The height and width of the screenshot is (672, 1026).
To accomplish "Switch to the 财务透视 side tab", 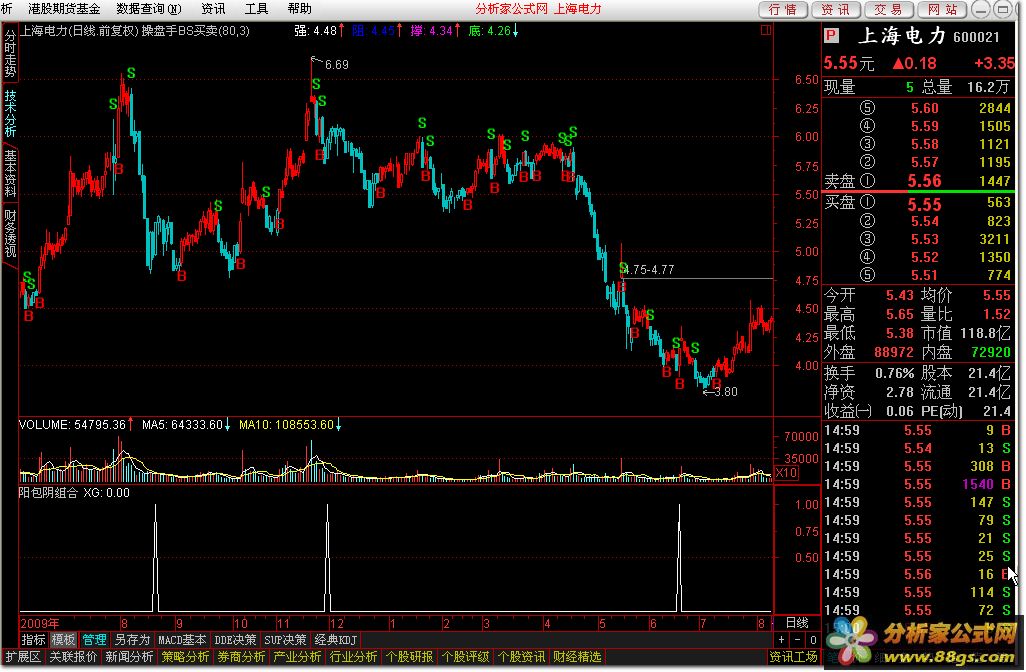I will click(x=10, y=233).
